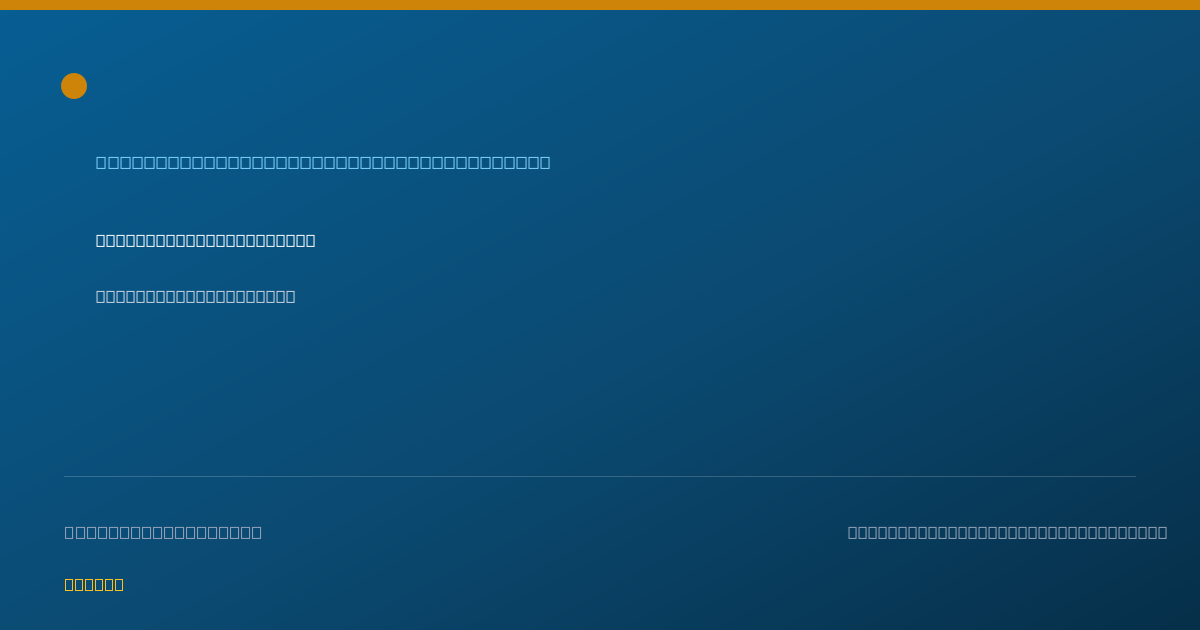1200x630 pixels.
Task: Open the yellow link text in the footer
Action: (94, 584)
